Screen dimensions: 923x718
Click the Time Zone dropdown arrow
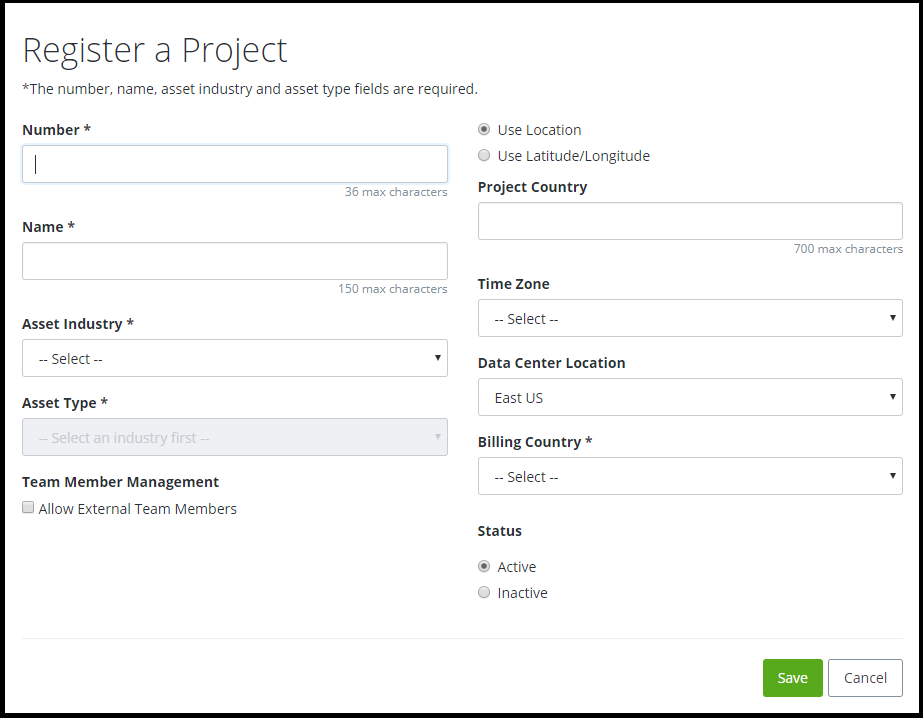click(x=893, y=319)
